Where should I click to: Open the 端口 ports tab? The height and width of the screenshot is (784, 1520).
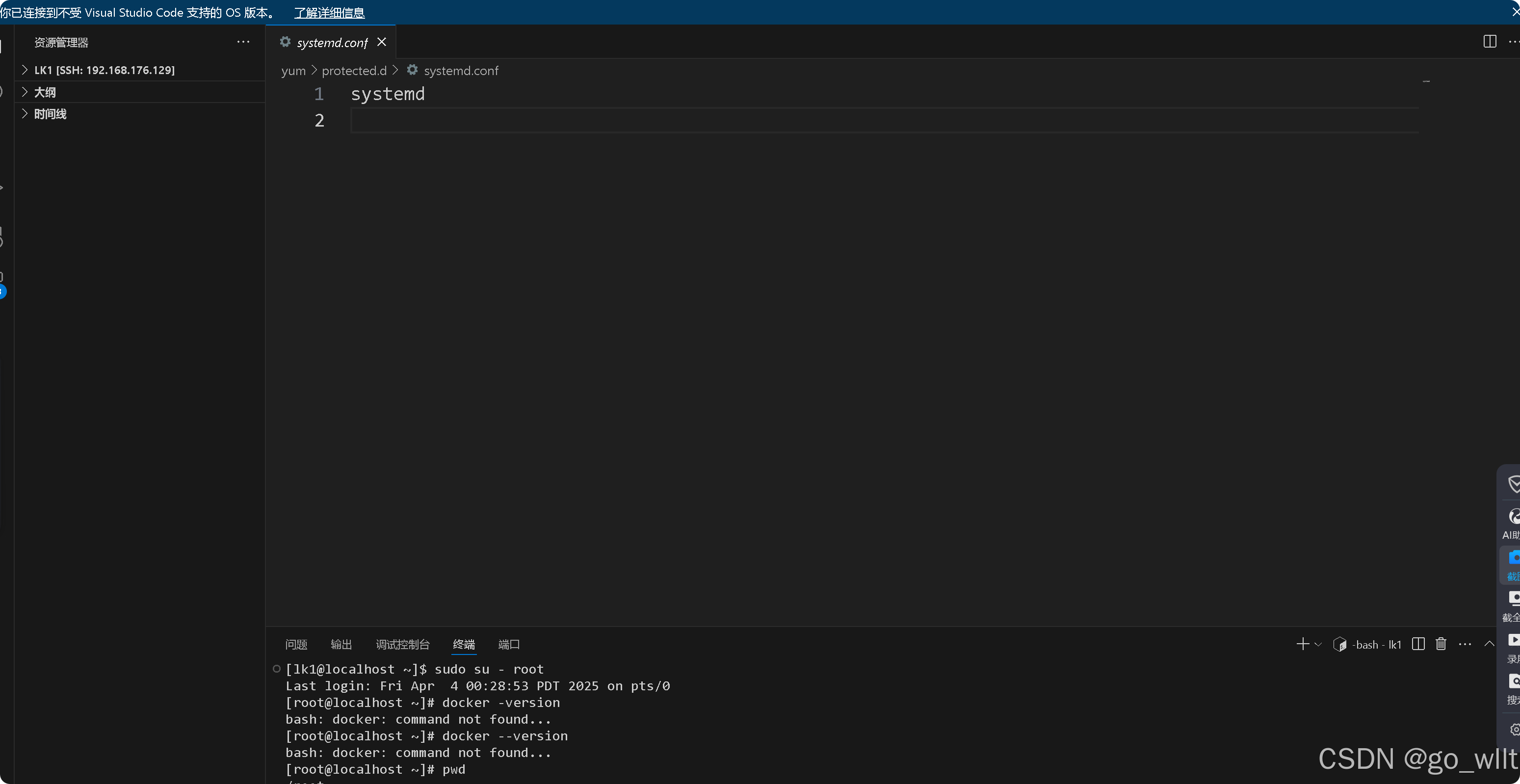click(509, 644)
